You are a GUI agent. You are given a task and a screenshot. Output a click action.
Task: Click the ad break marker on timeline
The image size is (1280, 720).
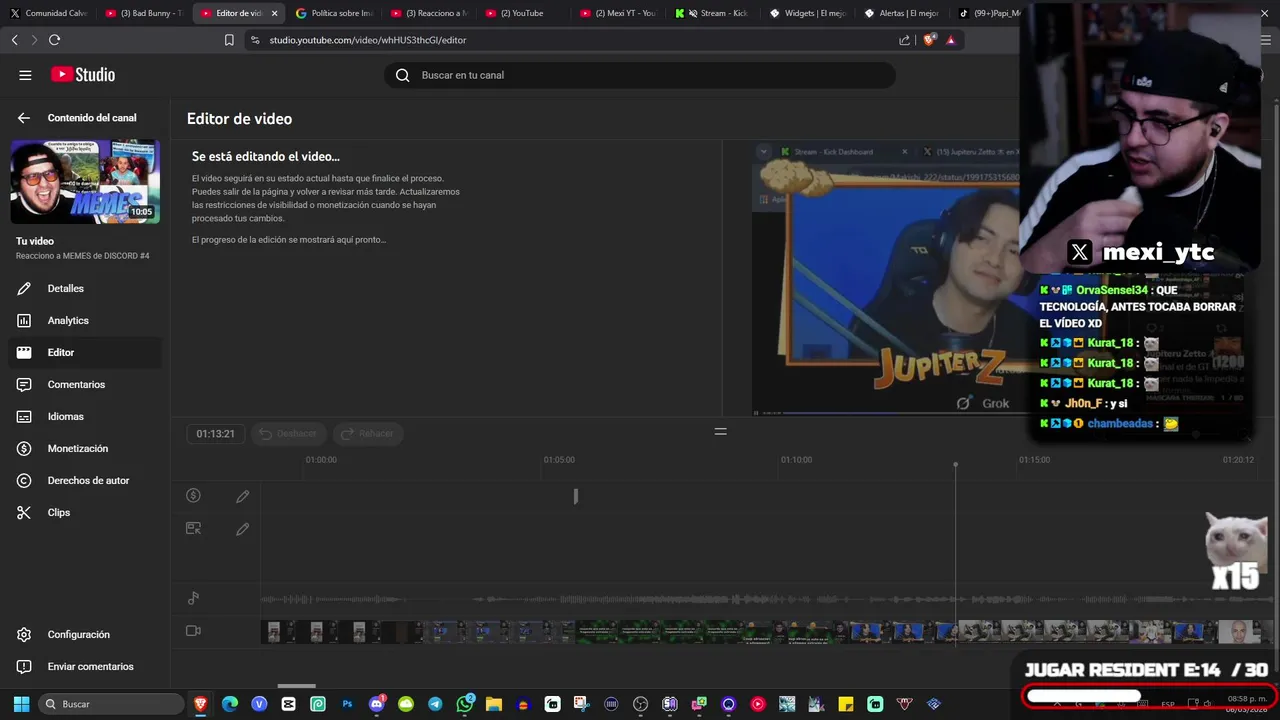(x=575, y=496)
